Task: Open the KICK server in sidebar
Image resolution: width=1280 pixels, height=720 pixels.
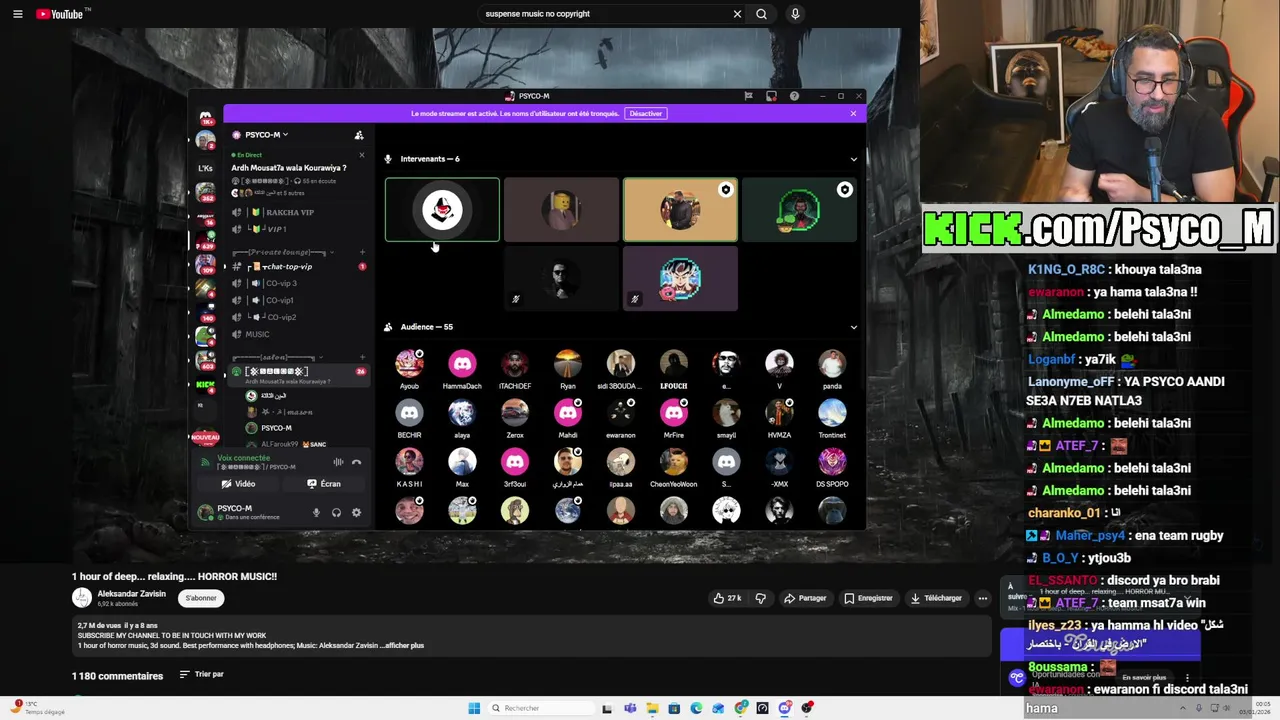Action: [205, 384]
